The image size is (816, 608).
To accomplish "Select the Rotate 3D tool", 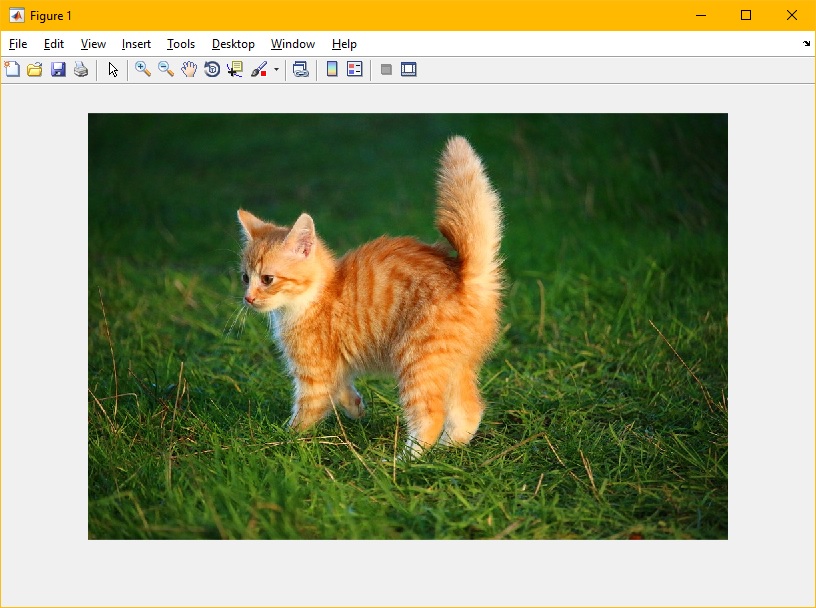I will (x=212, y=70).
